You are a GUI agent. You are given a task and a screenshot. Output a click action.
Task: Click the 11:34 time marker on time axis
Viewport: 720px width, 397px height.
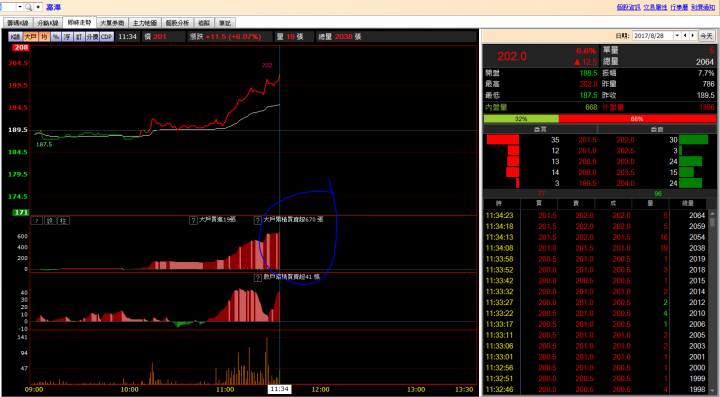(279, 389)
